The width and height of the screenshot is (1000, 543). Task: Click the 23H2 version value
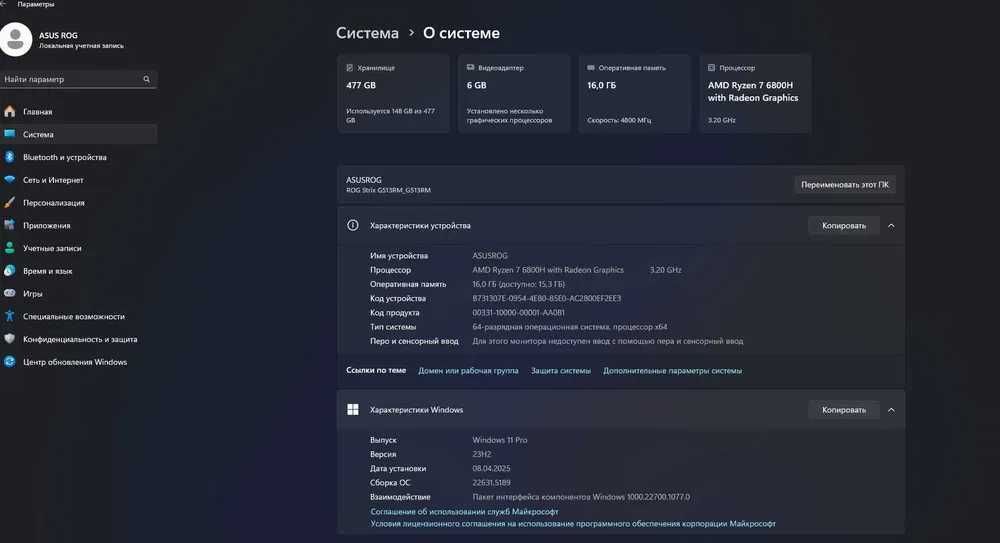[x=482, y=454]
